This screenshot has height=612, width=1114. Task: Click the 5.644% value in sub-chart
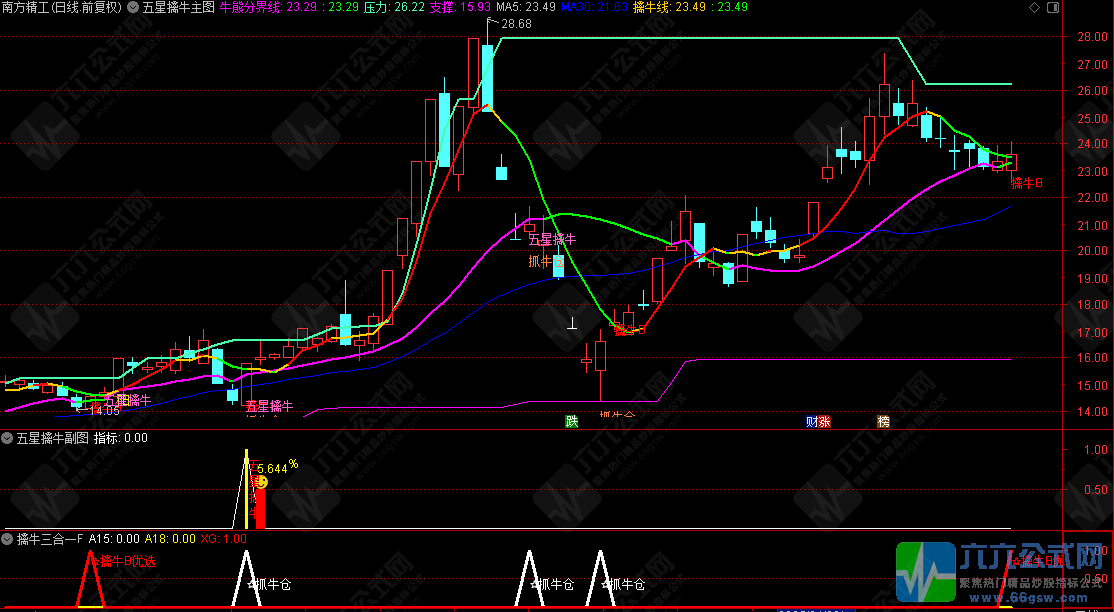pos(277,467)
